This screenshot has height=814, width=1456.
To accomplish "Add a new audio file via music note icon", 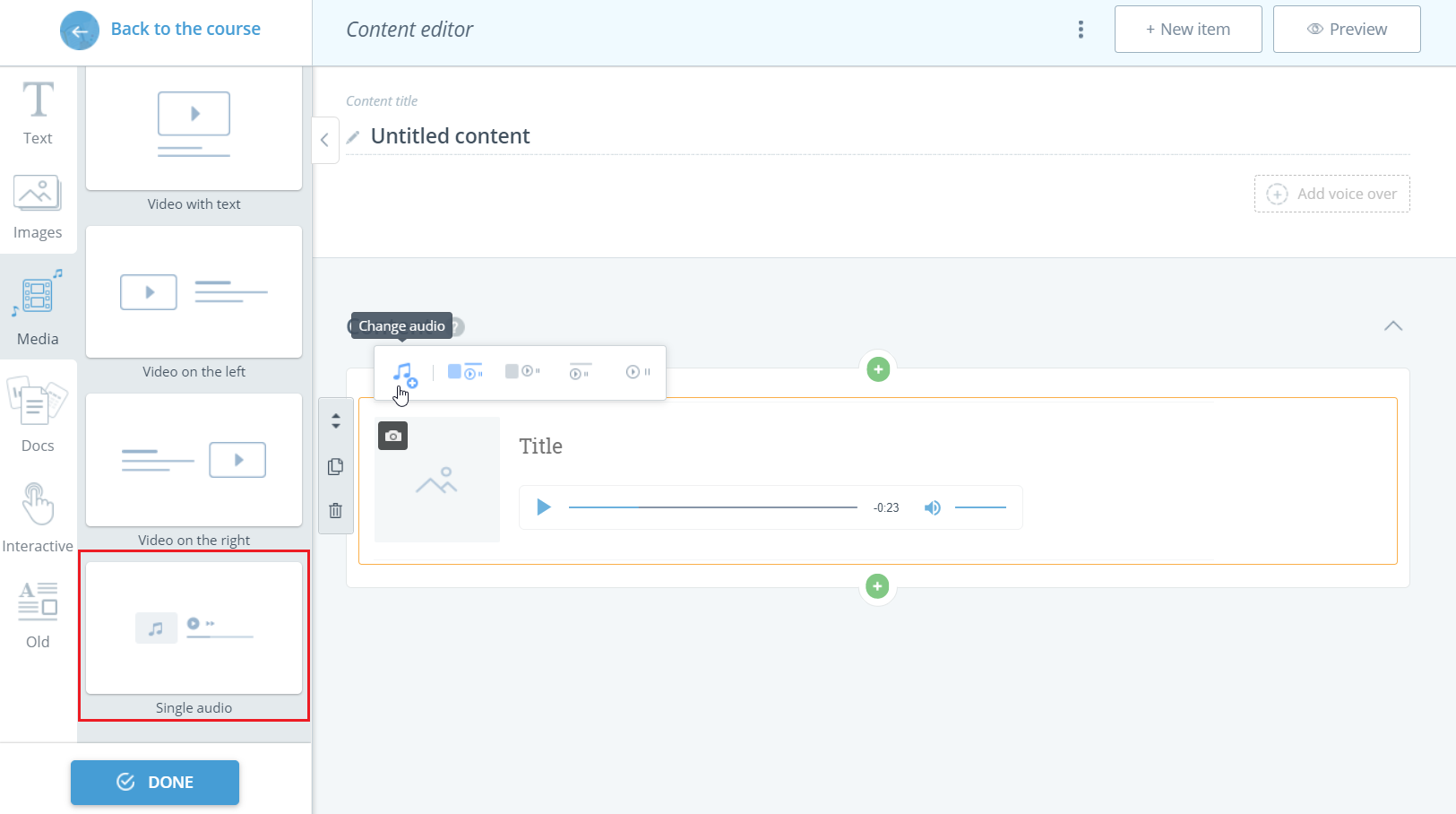I will (405, 373).
